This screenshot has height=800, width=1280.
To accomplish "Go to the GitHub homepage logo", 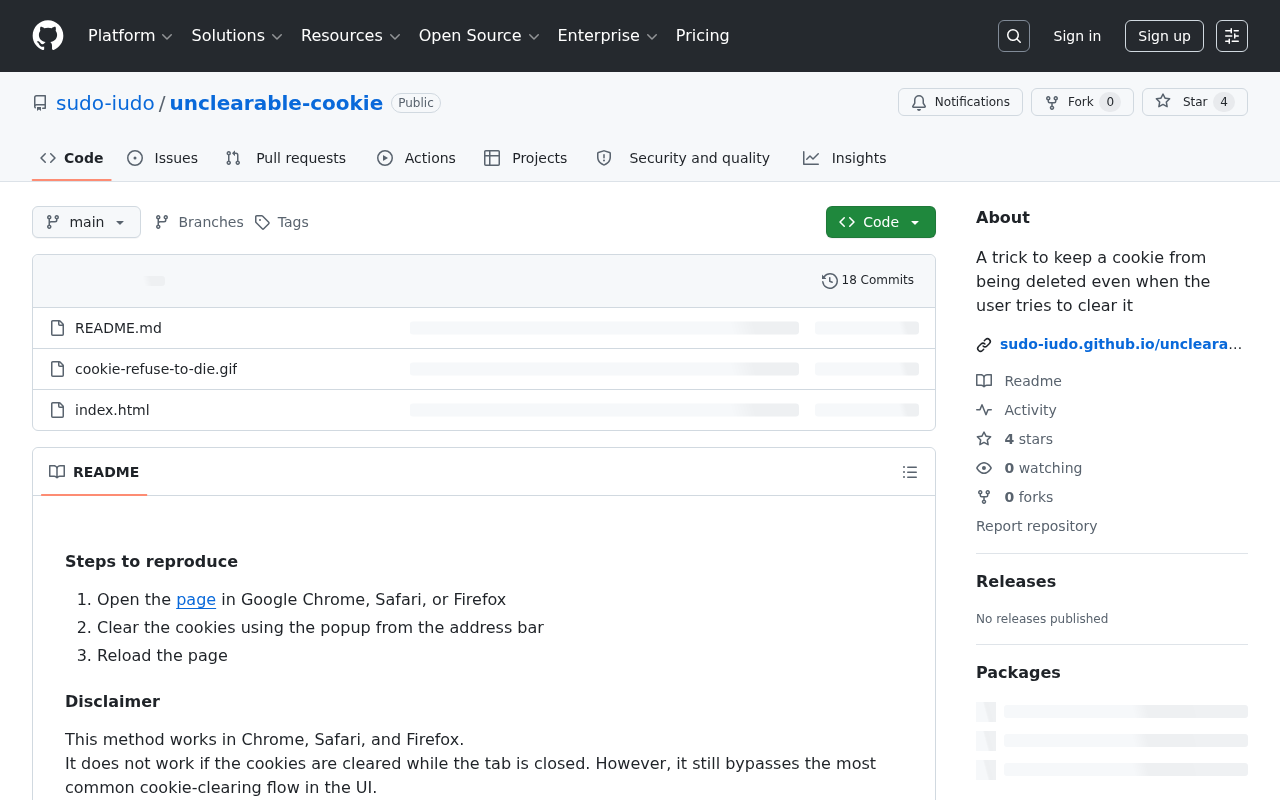I will coord(48,36).
